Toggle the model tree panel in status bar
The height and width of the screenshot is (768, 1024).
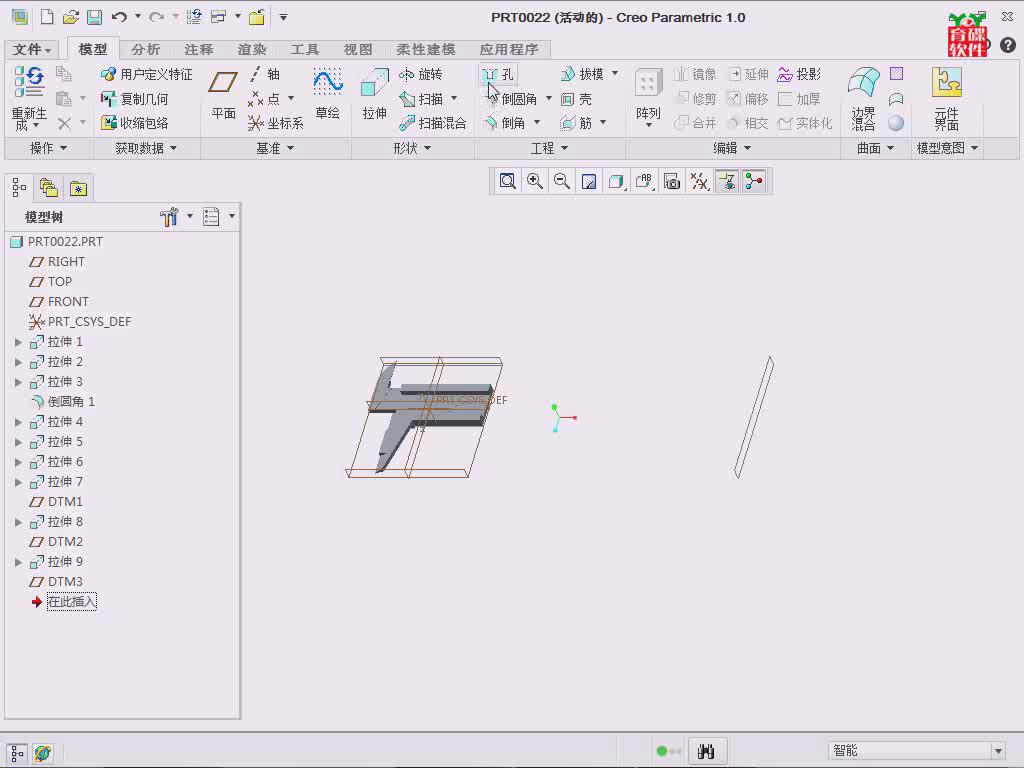pos(17,753)
